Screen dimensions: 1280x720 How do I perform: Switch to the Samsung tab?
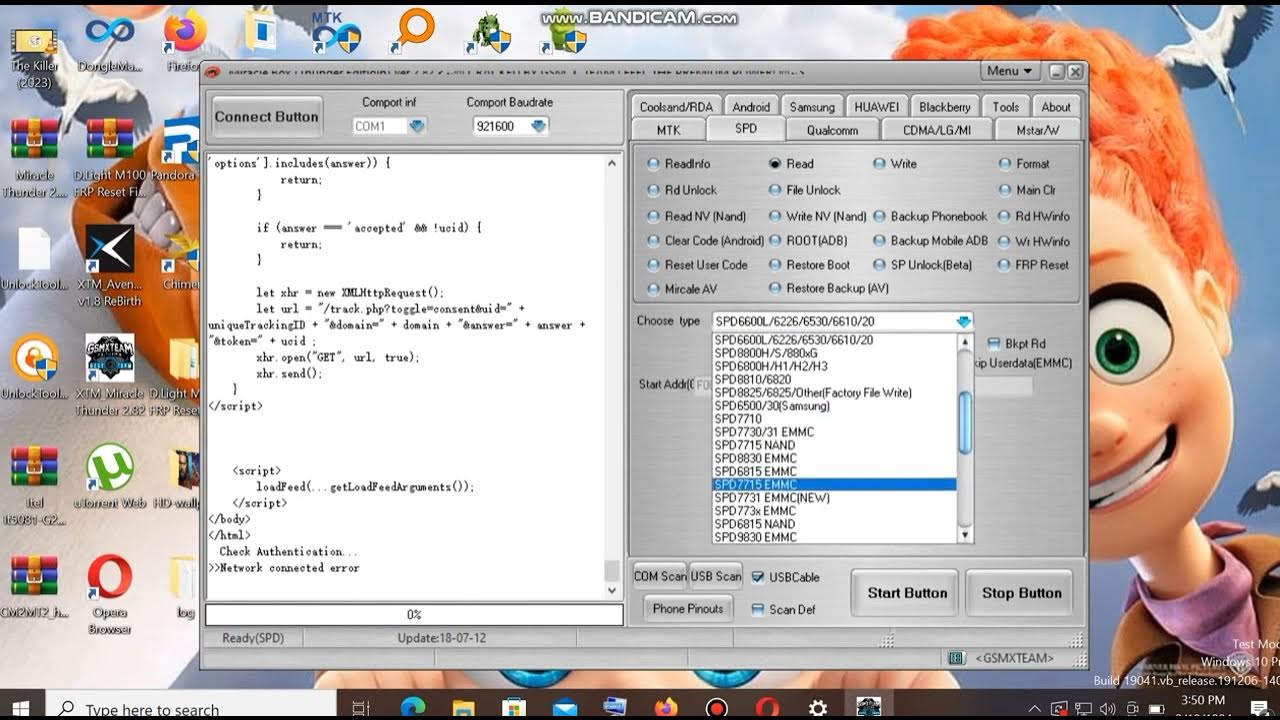point(812,107)
